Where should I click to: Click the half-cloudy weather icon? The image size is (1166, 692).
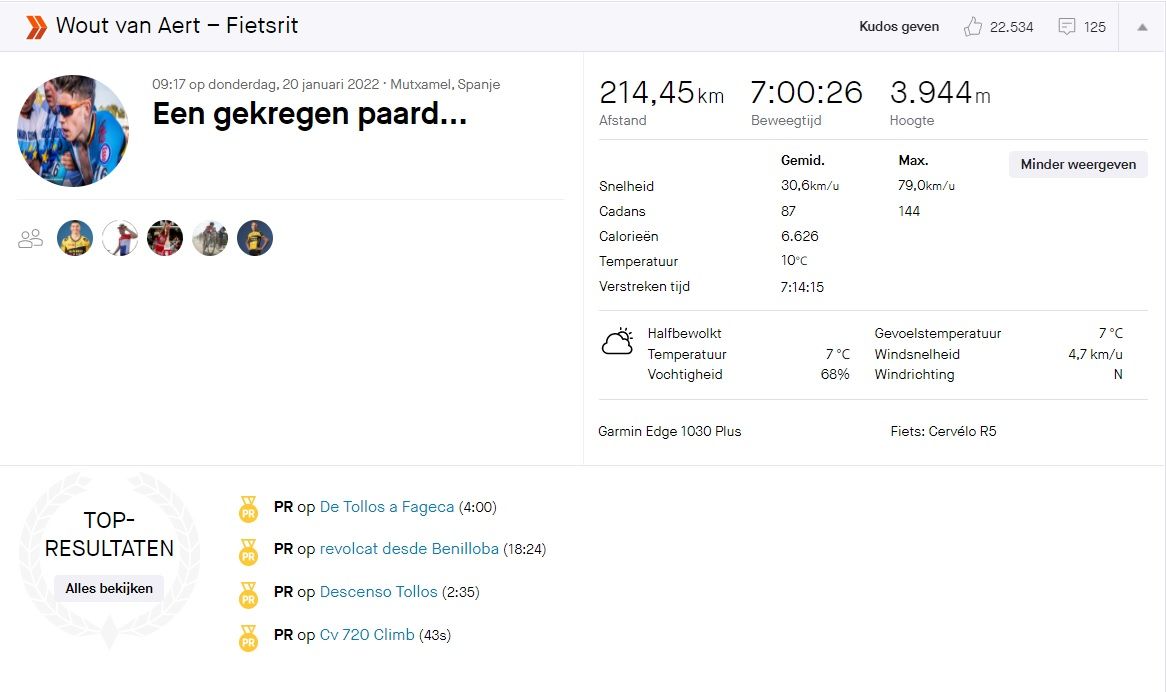coord(617,341)
